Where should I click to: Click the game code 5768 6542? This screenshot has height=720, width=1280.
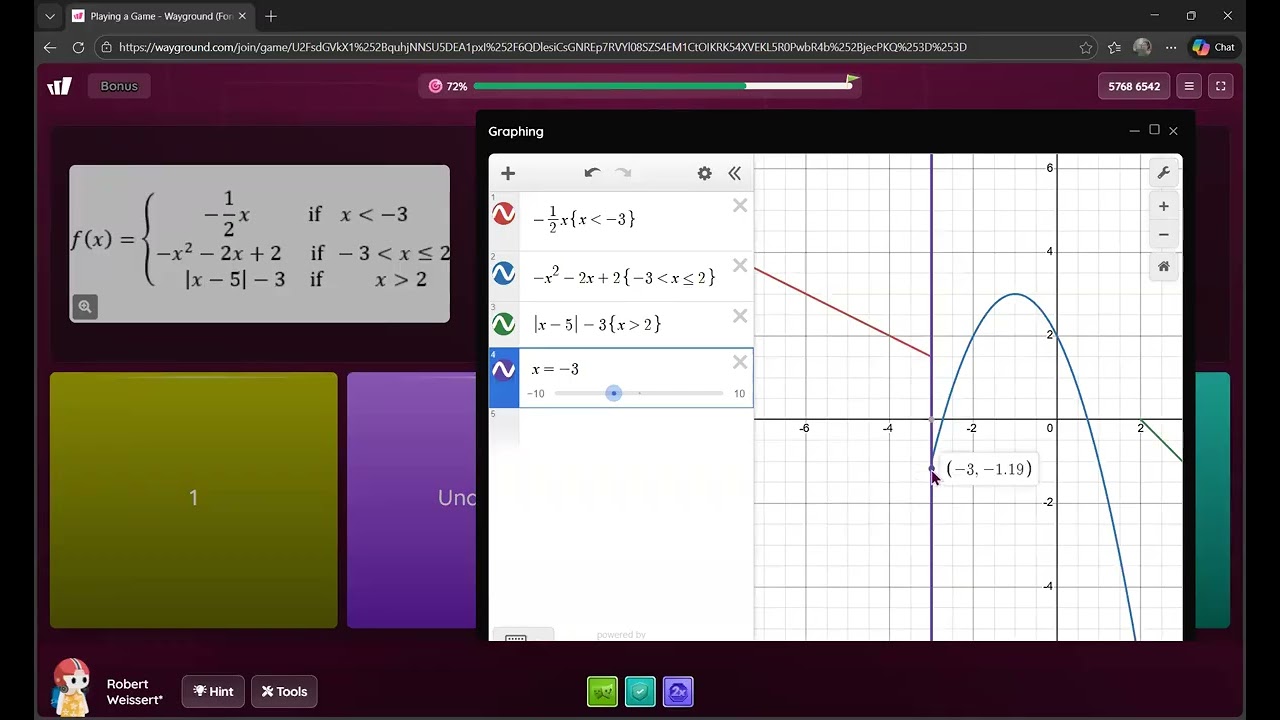pyautogui.click(x=1134, y=86)
